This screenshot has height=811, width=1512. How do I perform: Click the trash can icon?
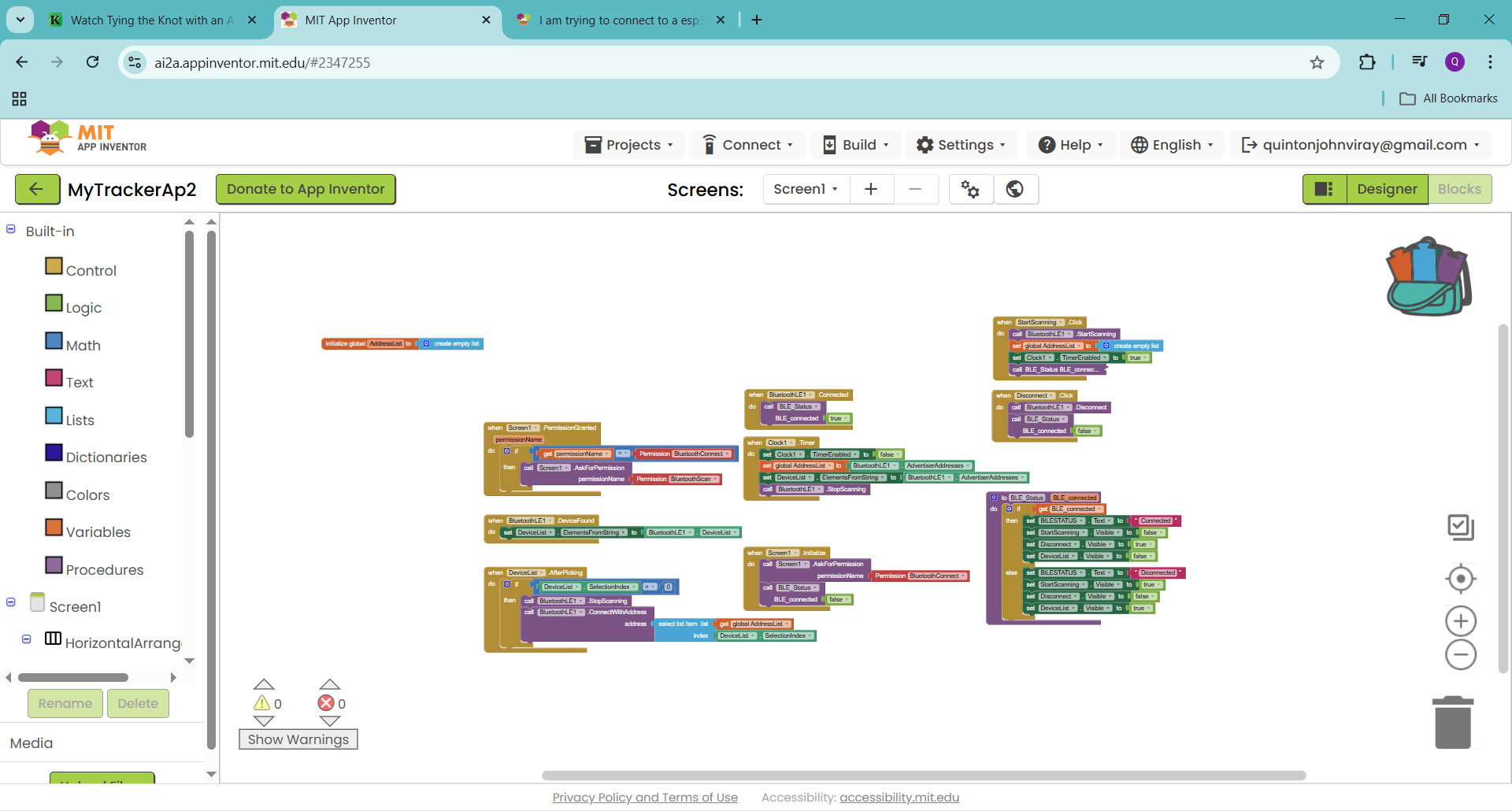pyautogui.click(x=1453, y=722)
